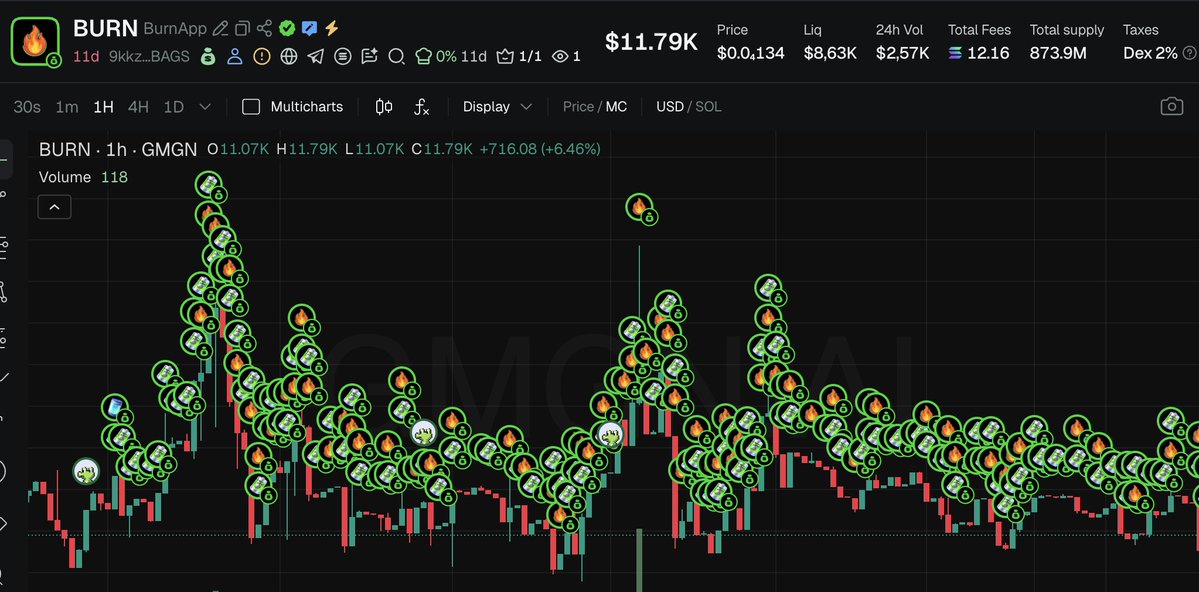1199x592 pixels.
Task: Switch chart to Price mode
Action: click(x=578, y=107)
